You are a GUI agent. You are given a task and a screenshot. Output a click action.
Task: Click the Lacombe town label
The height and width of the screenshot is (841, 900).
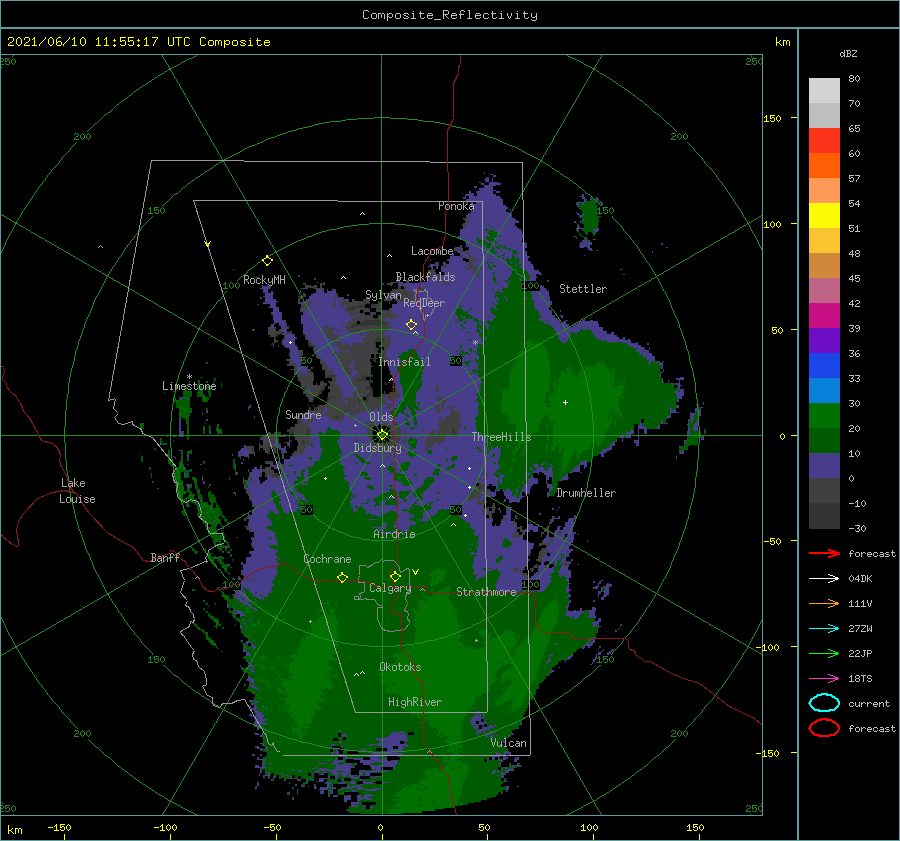click(432, 251)
